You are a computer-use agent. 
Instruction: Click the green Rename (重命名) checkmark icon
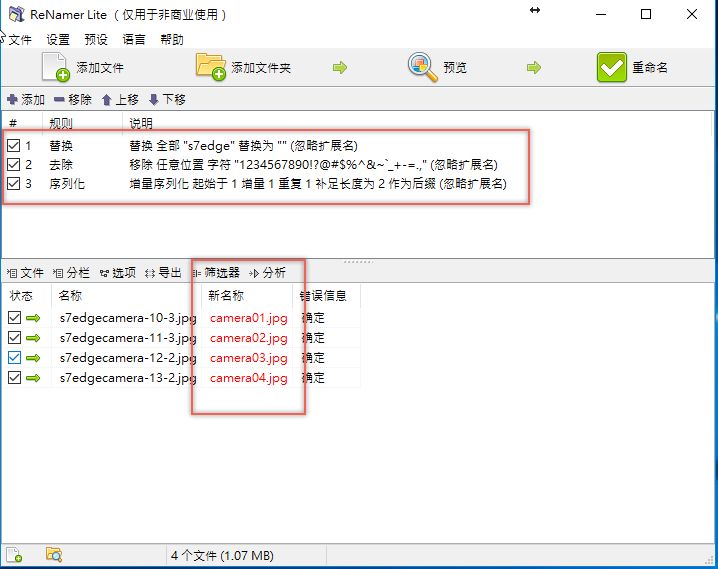click(612, 67)
